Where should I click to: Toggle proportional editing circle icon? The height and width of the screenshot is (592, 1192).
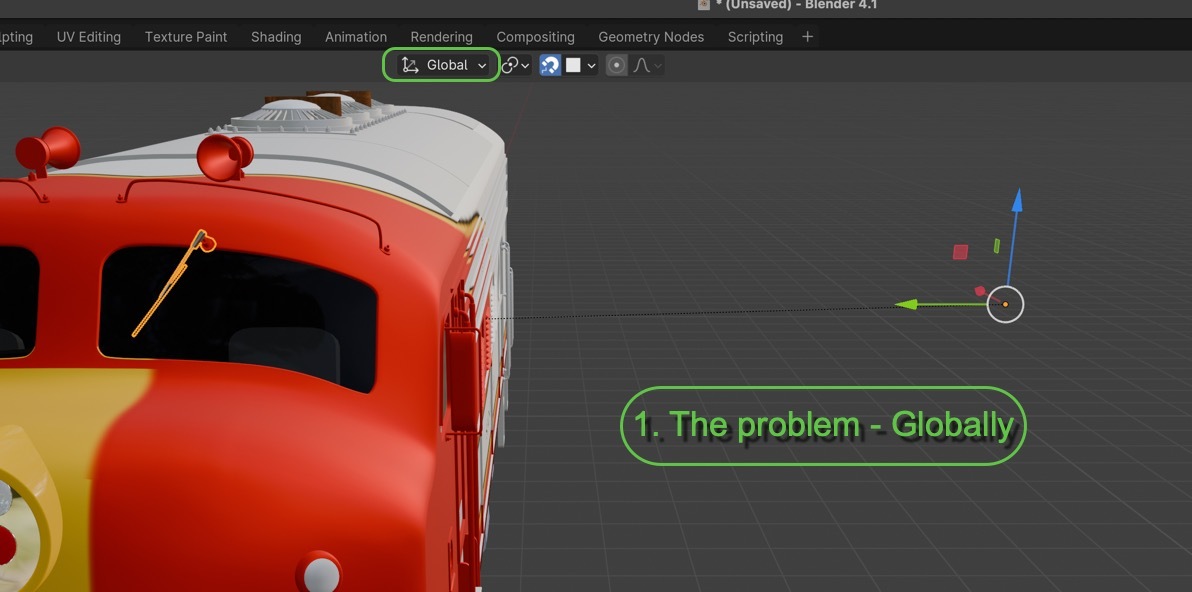coord(617,65)
